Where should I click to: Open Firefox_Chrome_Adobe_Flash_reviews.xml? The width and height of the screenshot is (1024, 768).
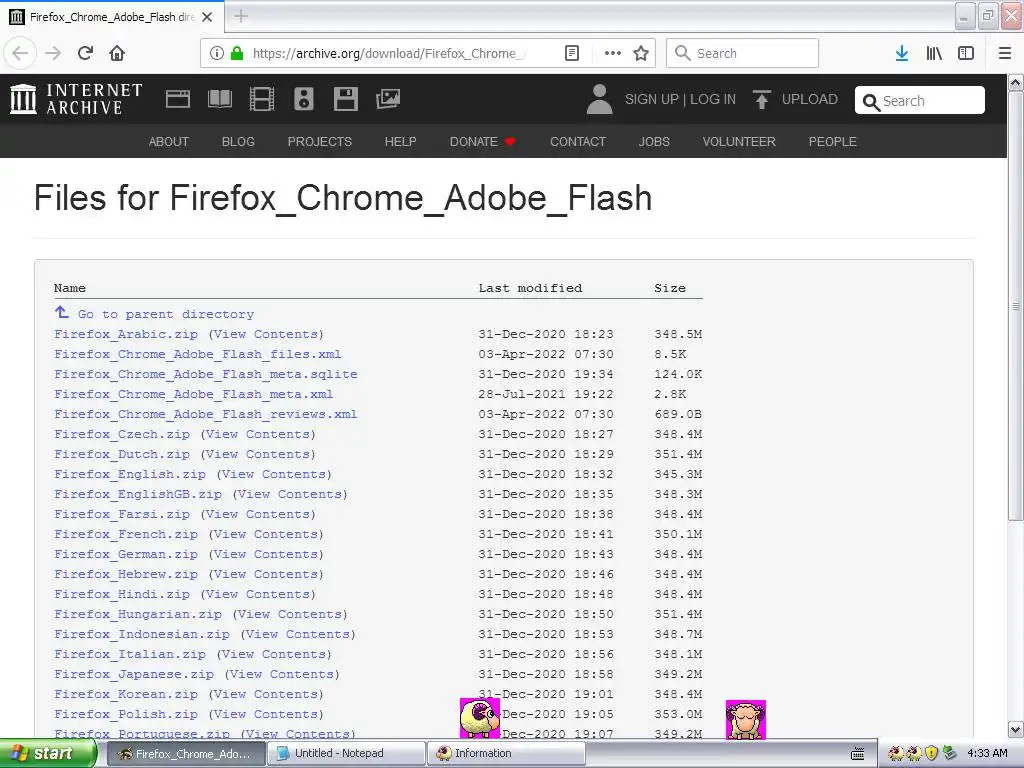206,414
